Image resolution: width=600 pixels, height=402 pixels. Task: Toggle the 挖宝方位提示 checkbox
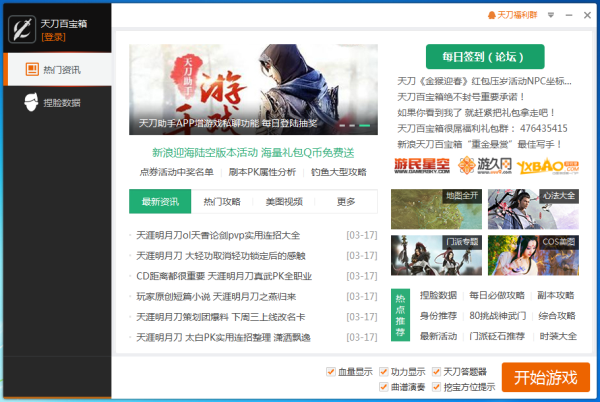[x=437, y=387]
